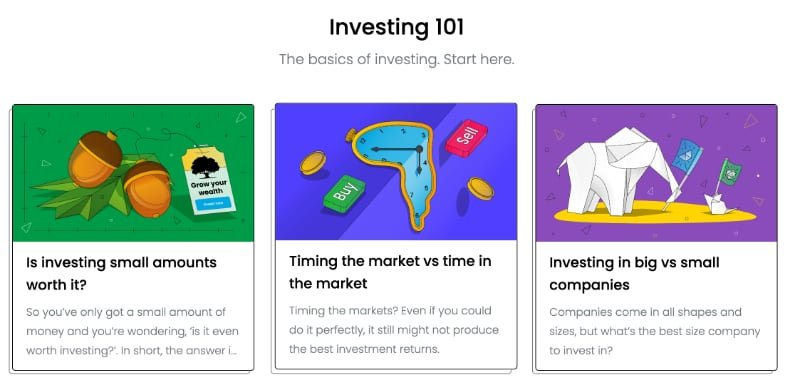800x390 pixels.
Task: Click the green Buy button graphic
Action: click(344, 194)
